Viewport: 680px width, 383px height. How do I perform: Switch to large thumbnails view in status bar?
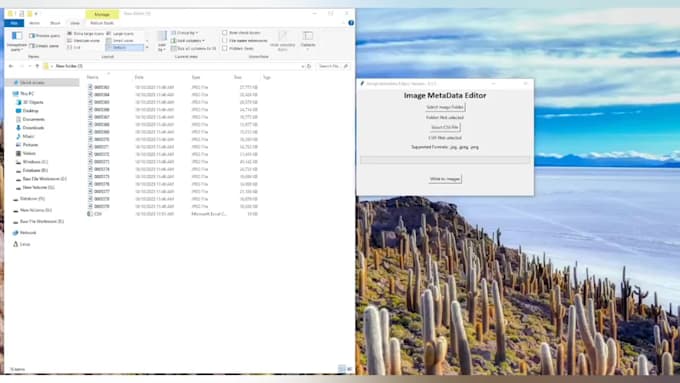pos(349,369)
